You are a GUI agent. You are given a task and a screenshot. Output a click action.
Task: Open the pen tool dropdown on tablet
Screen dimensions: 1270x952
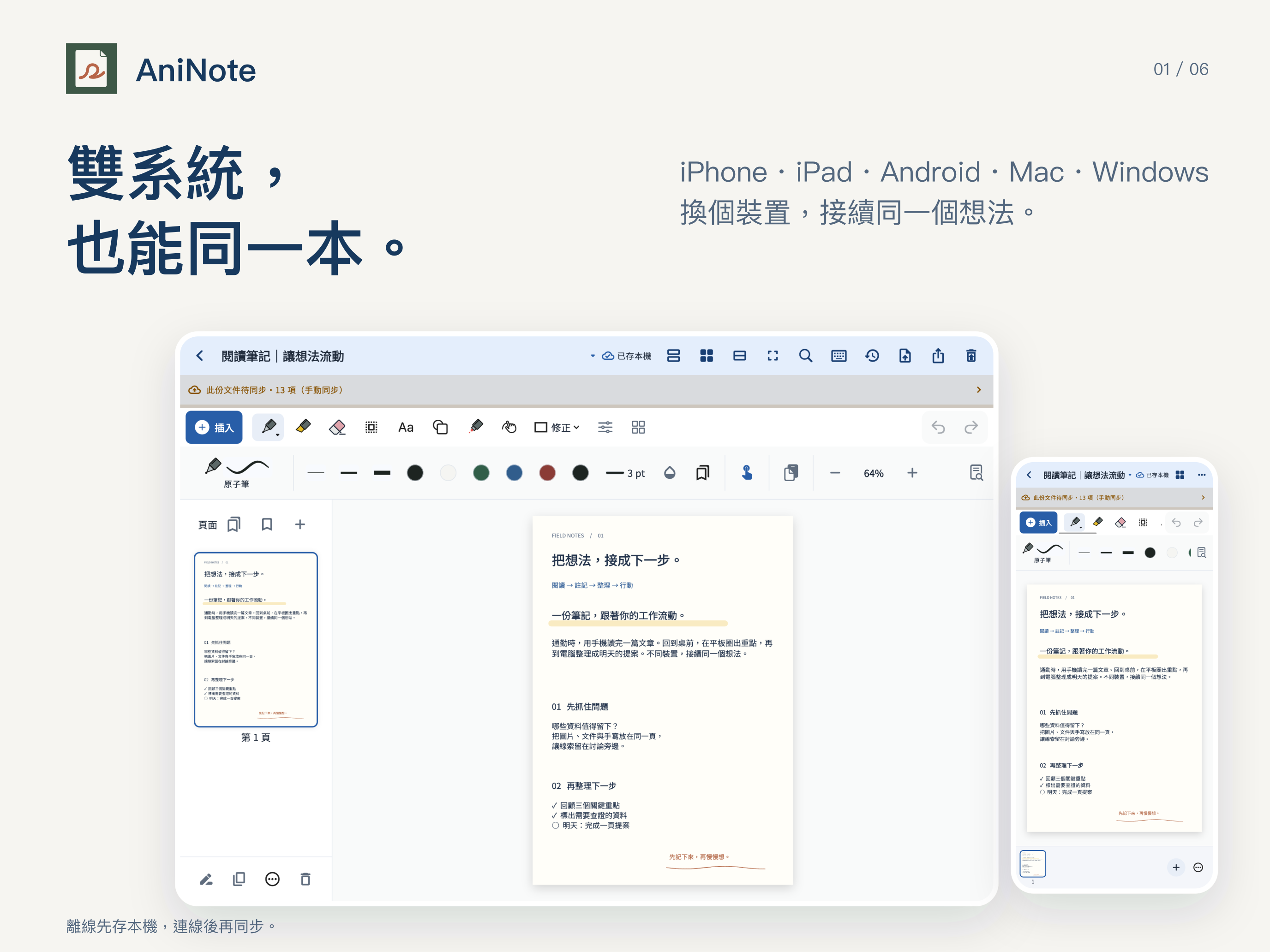(x=269, y=427)
